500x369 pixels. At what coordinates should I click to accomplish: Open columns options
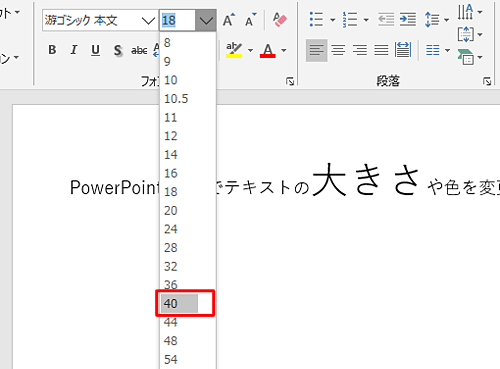tap(438, 51)
